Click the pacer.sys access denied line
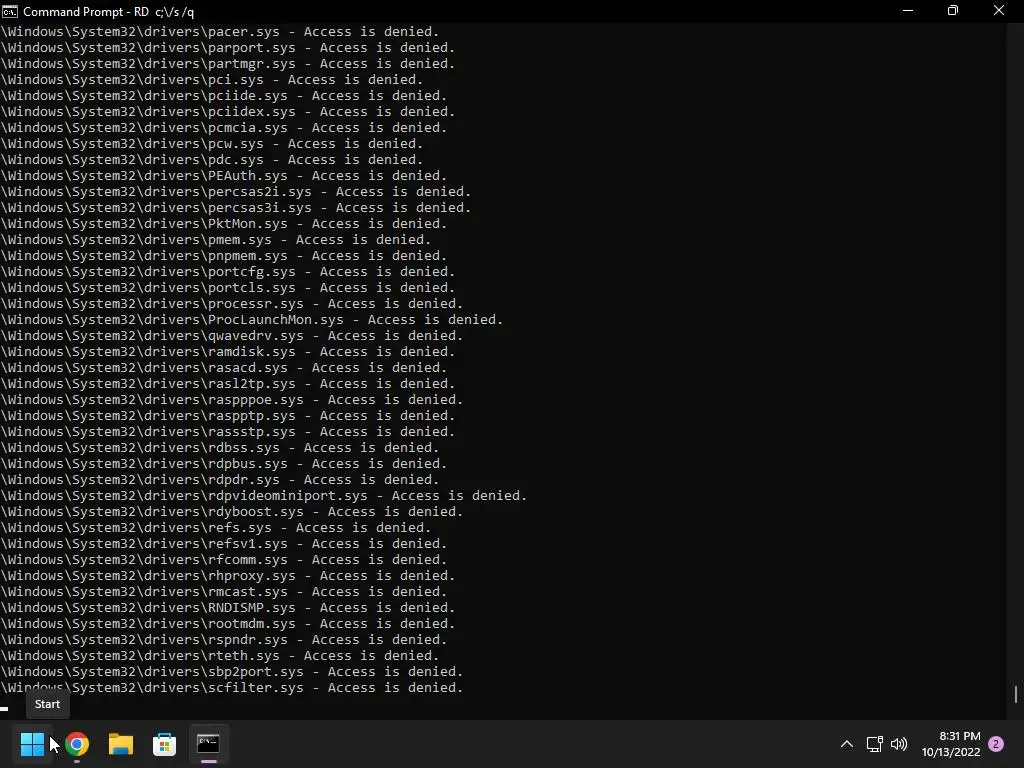Viewport: 1024px width, 768px height. [x=219, y=31]
